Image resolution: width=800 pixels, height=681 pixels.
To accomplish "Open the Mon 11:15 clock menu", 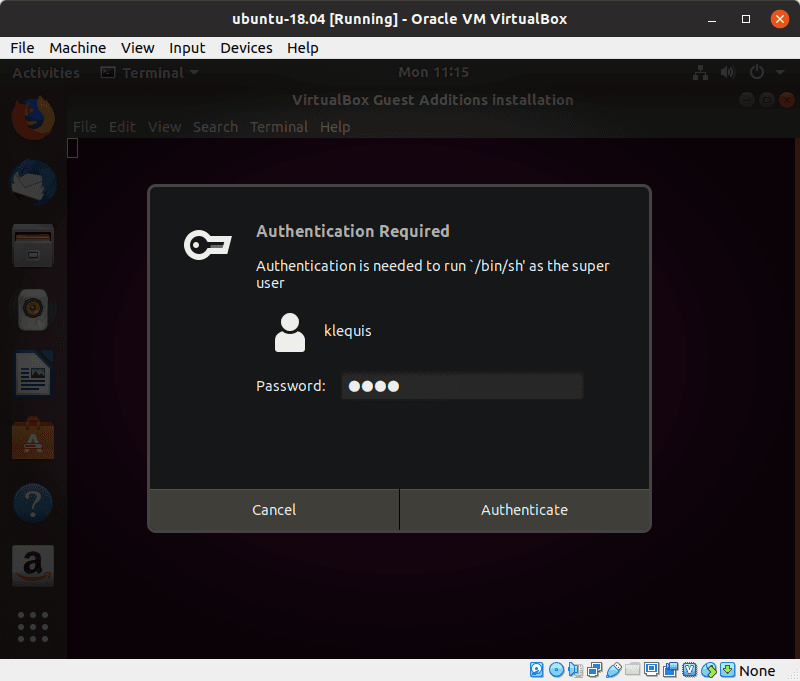I will (x=433, y=72).
